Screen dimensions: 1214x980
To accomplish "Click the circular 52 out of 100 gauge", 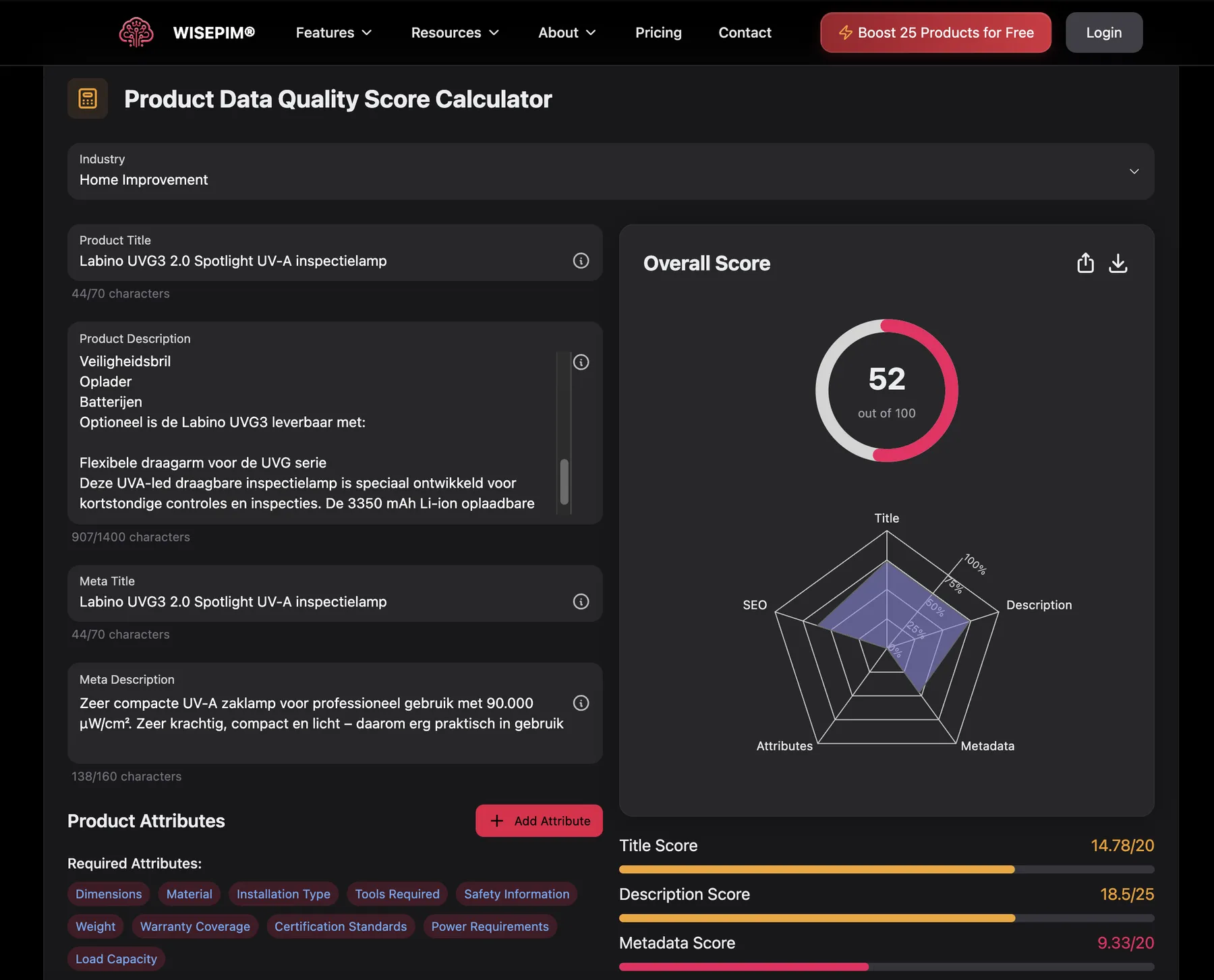I will pyautogui.click(x=887, y=391).
